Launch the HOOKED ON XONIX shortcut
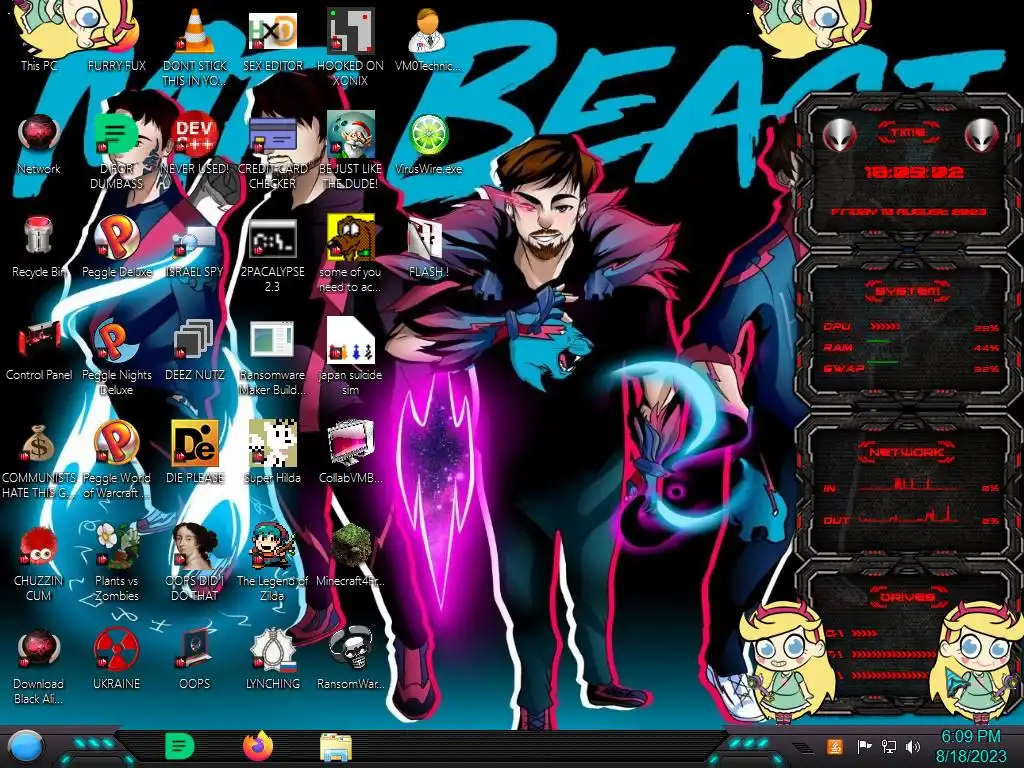Image resolution: width=1024 pixels, height=768 pixels. (351, 46)
